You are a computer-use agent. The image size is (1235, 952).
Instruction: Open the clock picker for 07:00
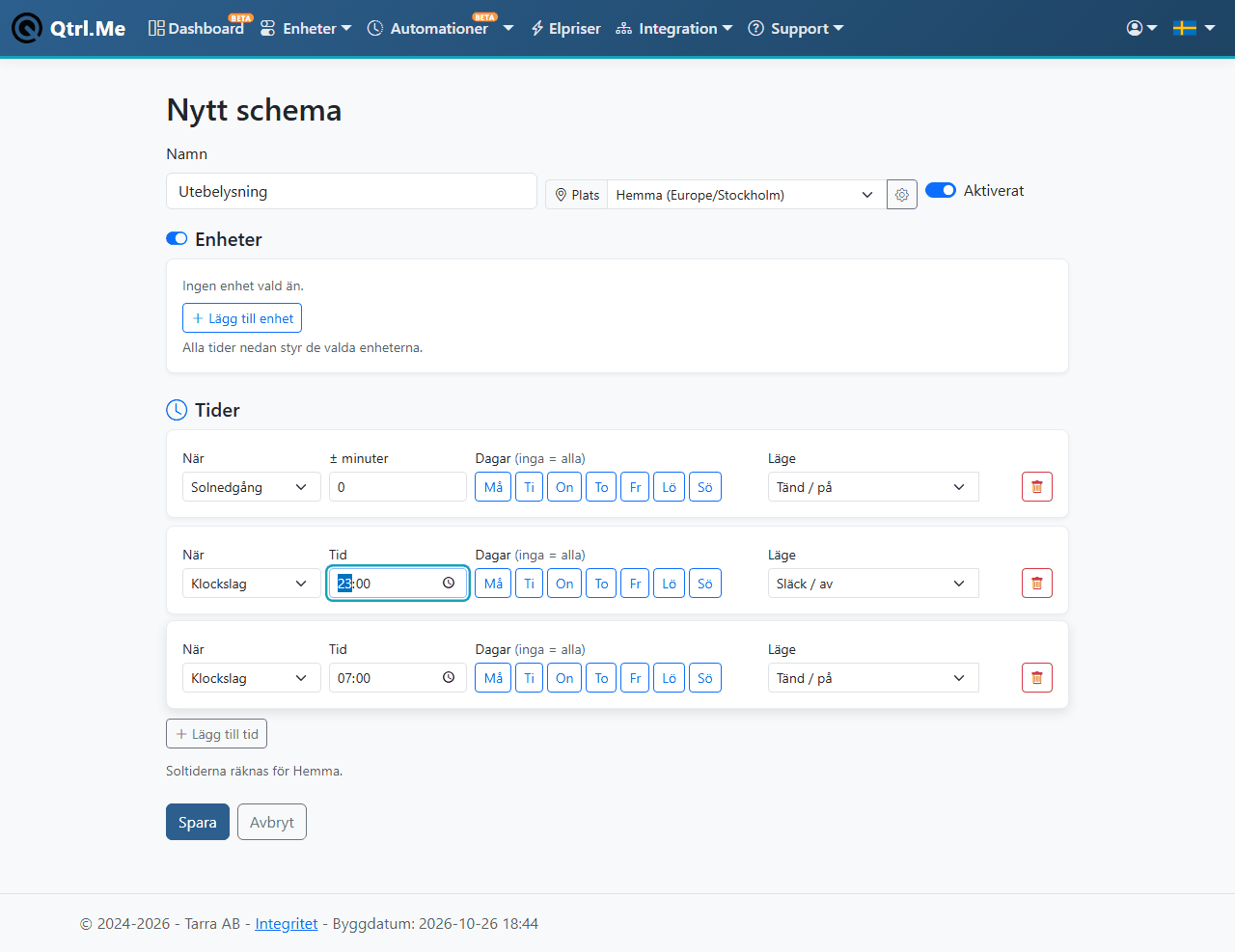click(449, 677)
